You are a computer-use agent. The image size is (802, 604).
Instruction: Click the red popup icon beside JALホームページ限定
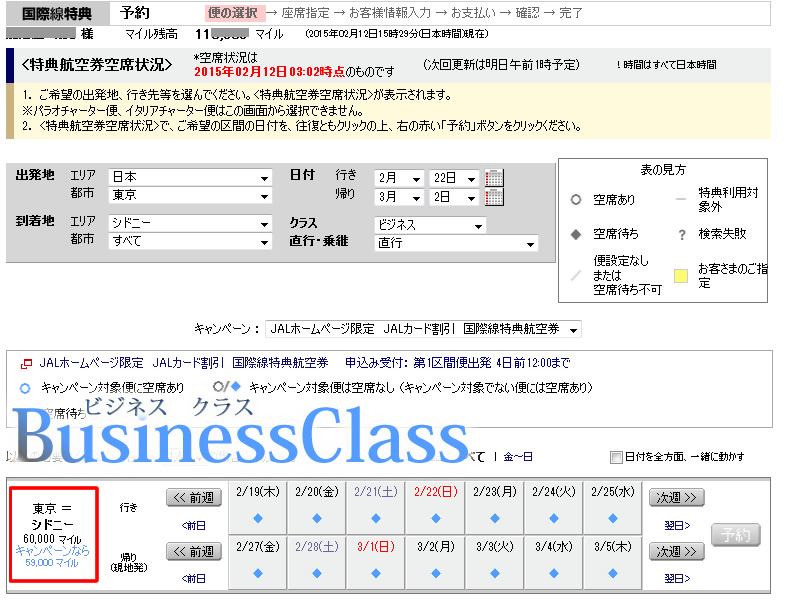point(26,364)
